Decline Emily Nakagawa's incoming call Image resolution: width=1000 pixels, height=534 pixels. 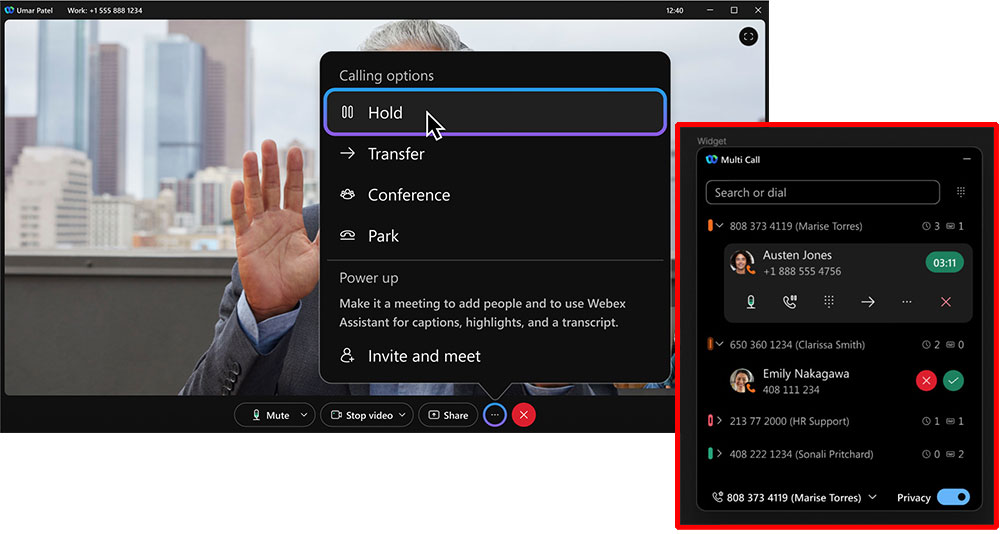tap(926, 380)
